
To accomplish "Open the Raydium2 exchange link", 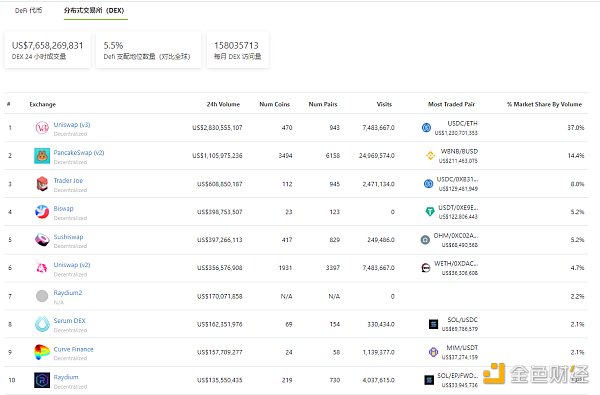I will tap(68, 293).
